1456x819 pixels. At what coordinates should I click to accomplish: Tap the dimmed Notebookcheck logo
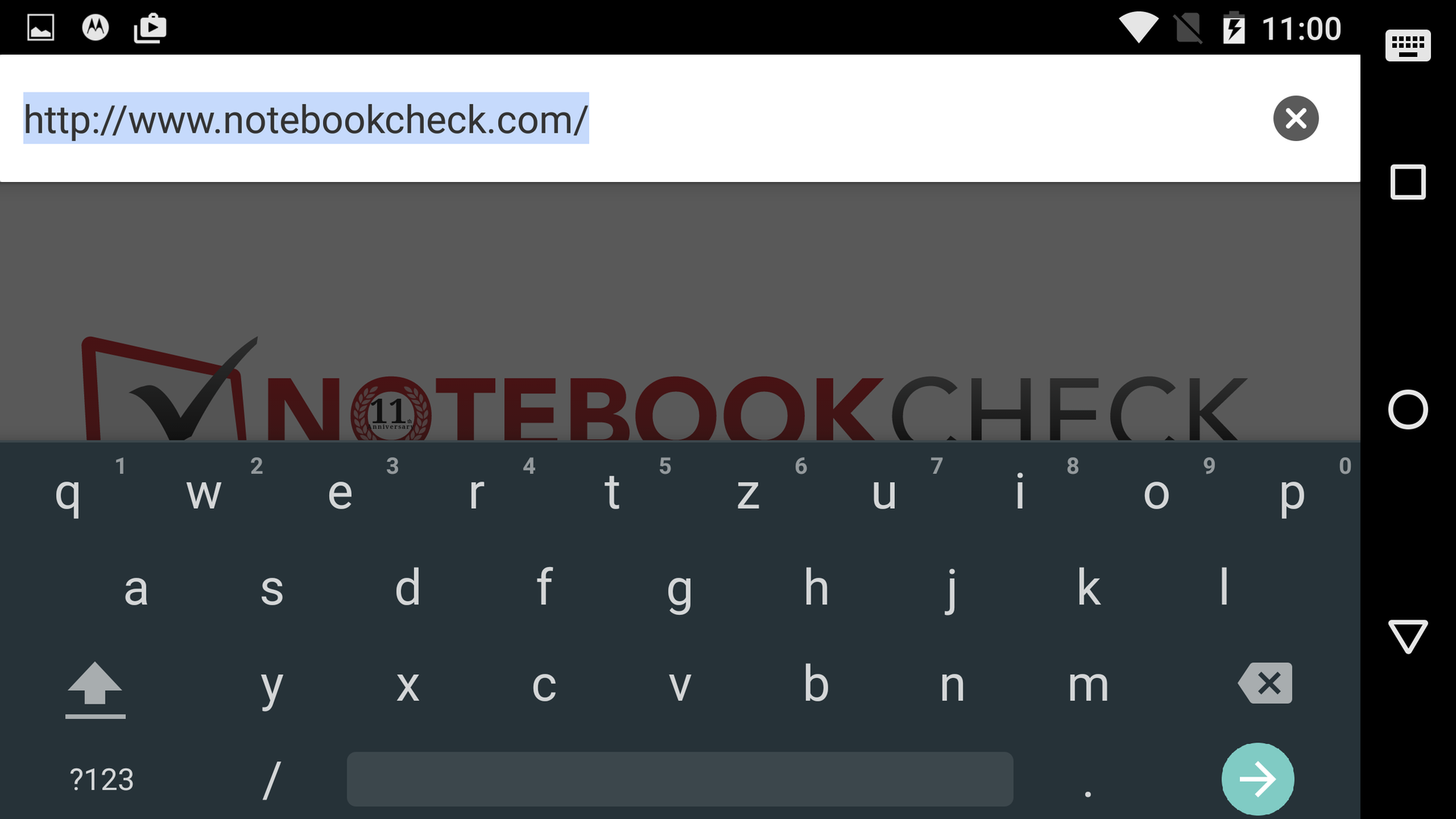point(664,388)
